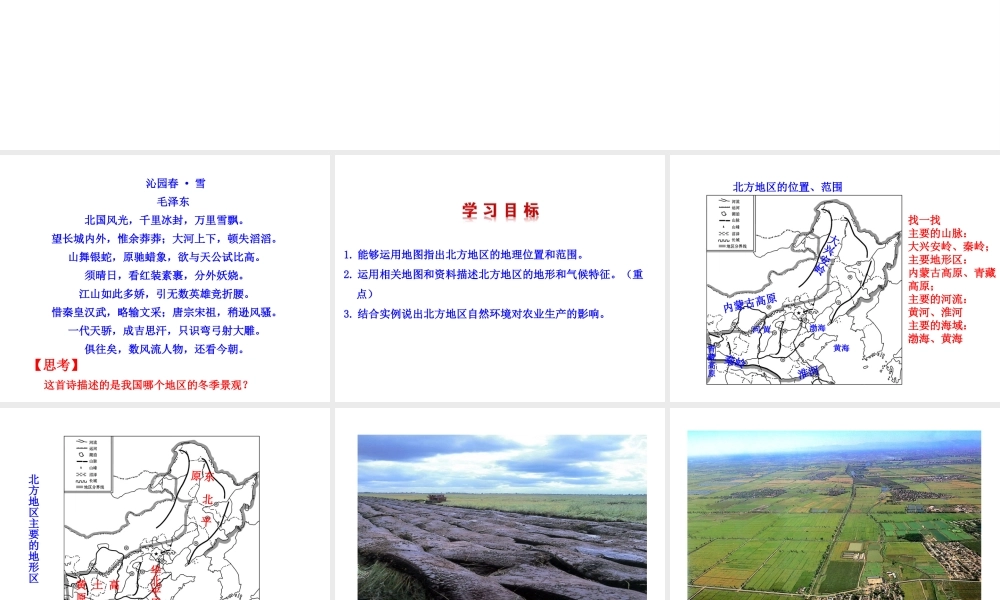Select learning objective 2 about 地形和气候特征
1000x600 pixels.
click(494, 284)
